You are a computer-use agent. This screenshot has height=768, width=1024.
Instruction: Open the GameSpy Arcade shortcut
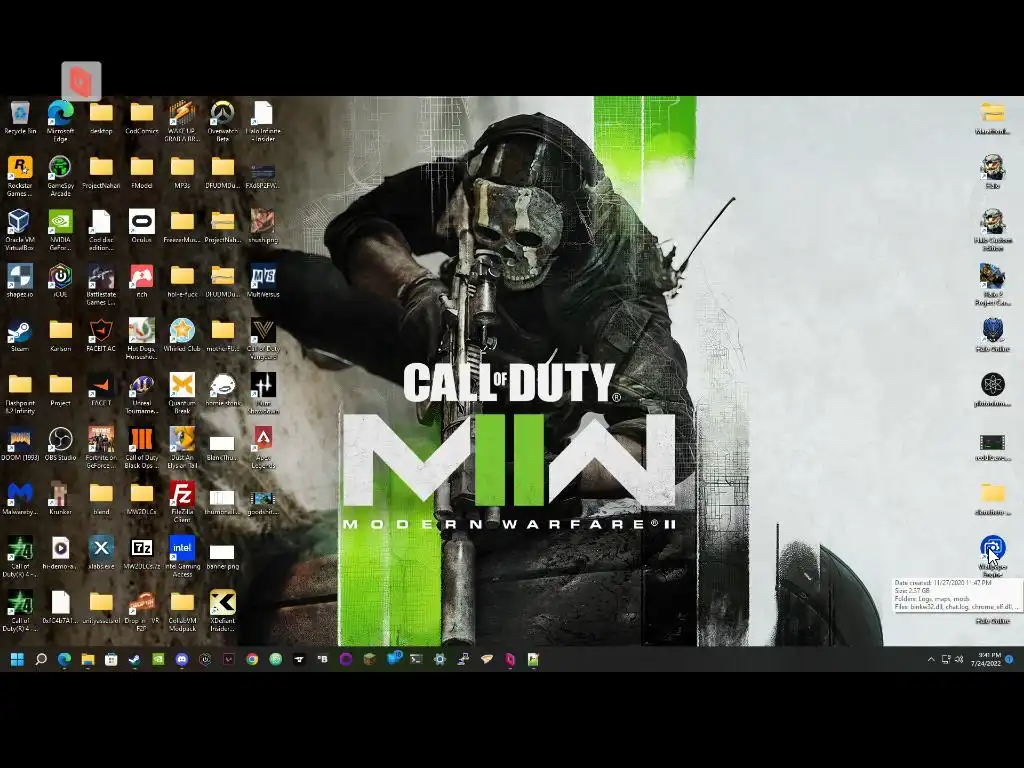pos(60,175)
